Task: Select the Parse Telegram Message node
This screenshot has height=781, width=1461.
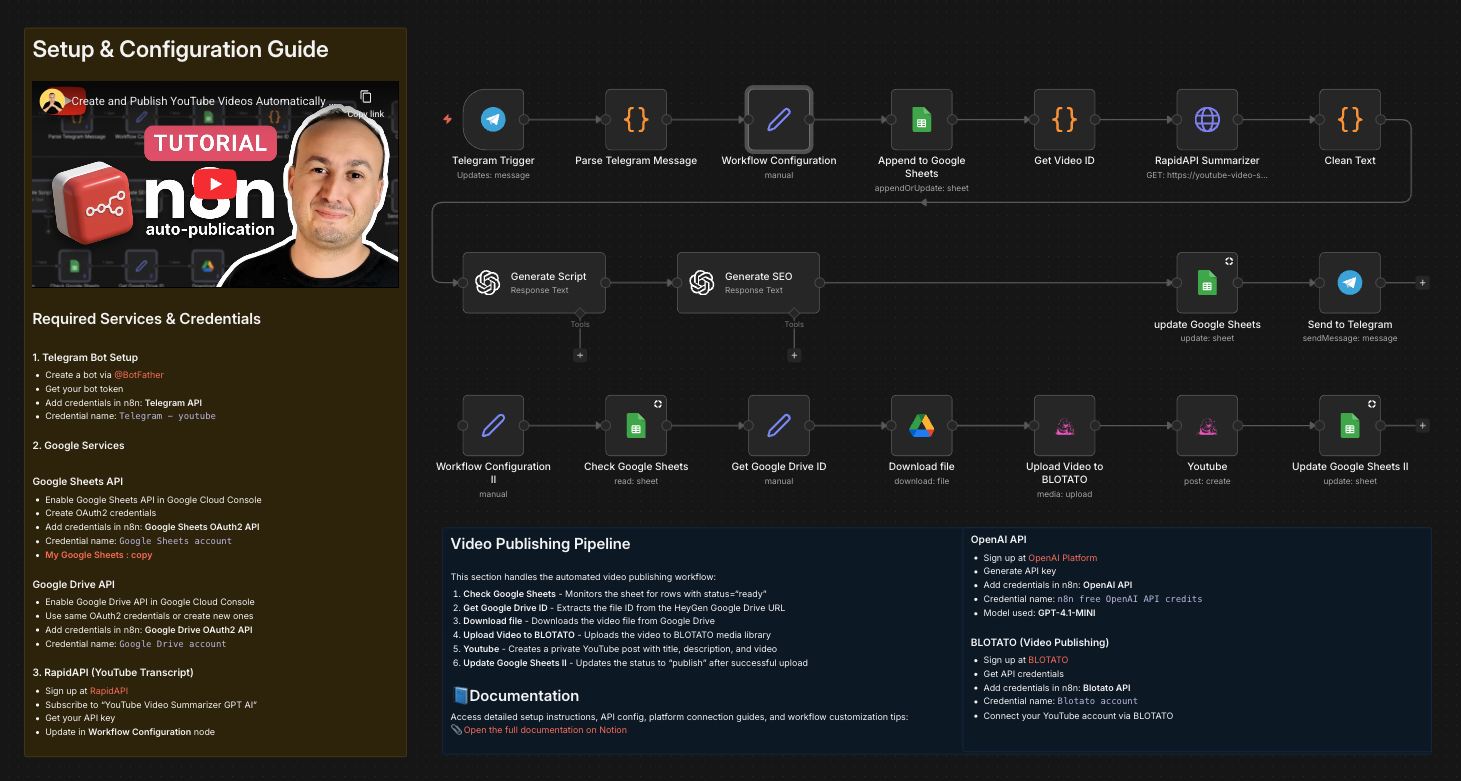Action: 636,119
